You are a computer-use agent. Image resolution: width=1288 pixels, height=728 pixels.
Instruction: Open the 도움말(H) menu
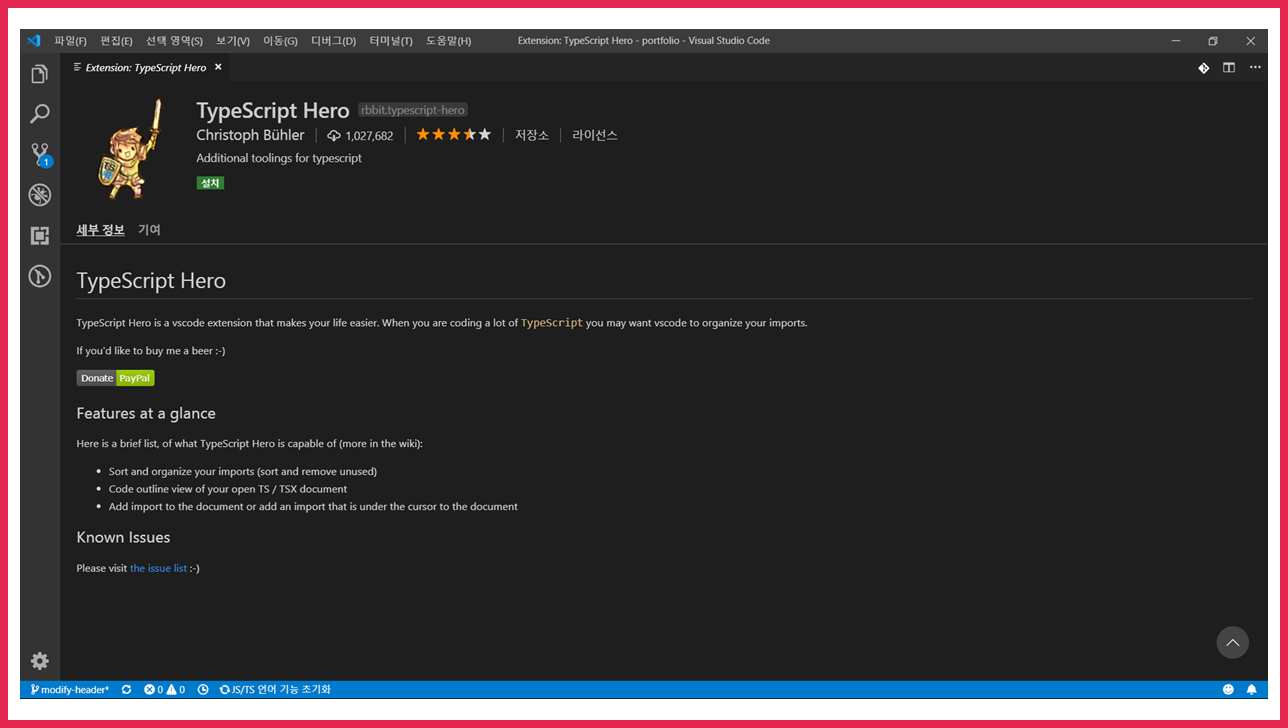click(x=448, y=41)
